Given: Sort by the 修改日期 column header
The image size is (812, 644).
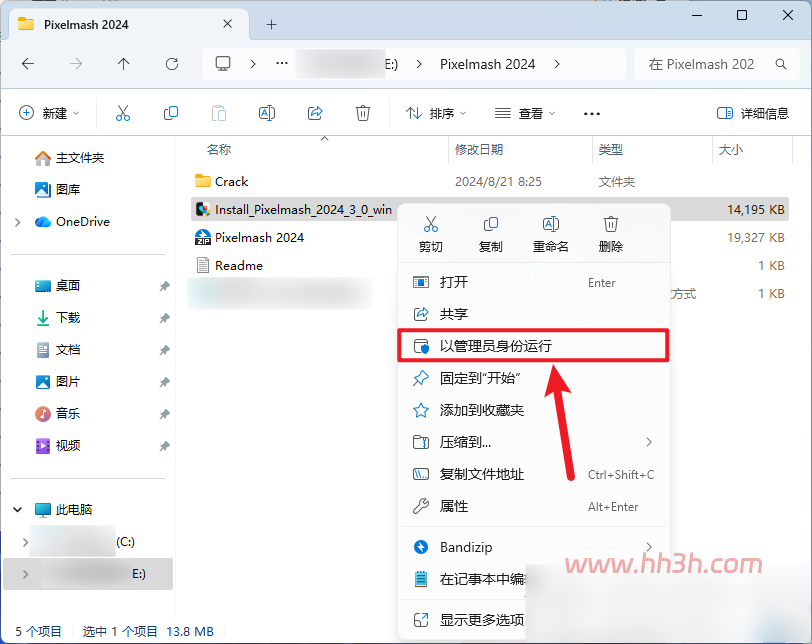Looking at the screenshot, I should tap(478, 150).
